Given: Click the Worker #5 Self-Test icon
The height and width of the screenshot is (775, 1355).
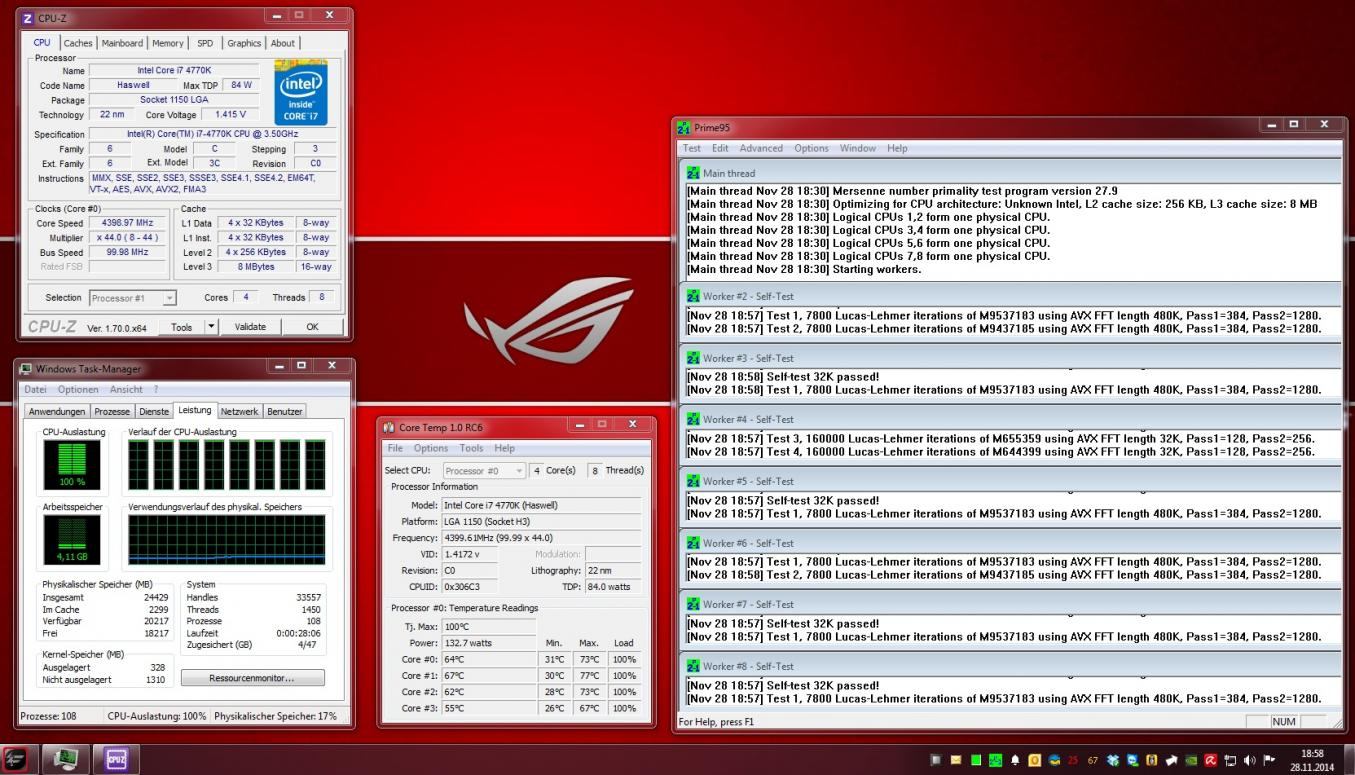Looking at the screenshot, I should [694, 481].
